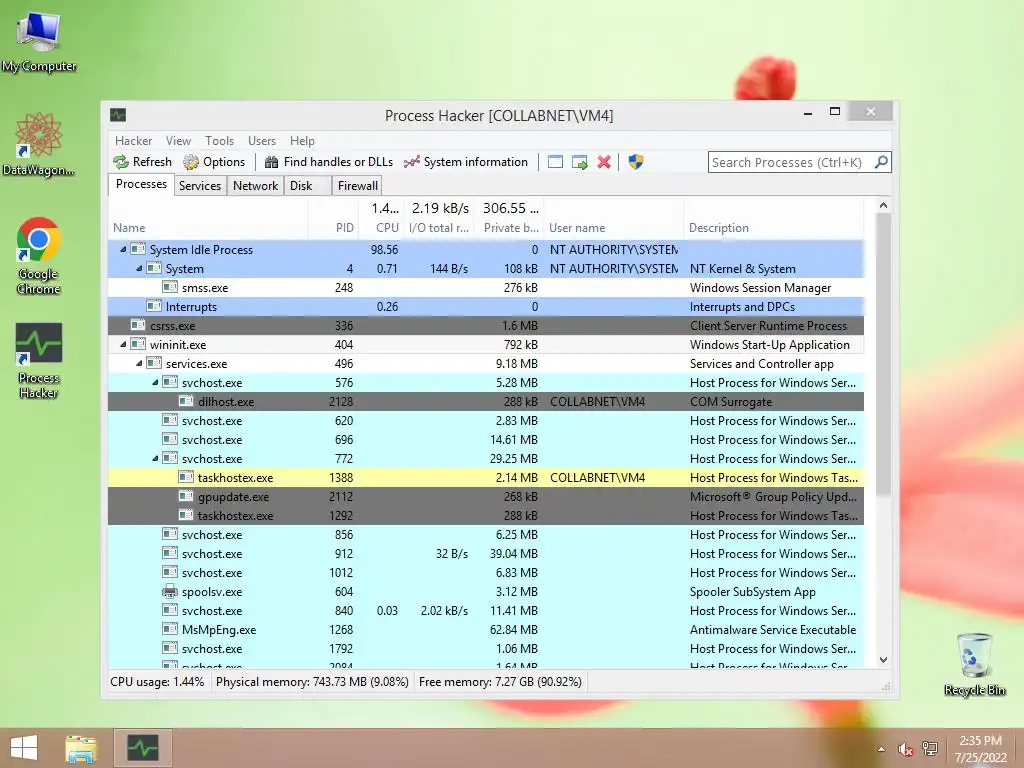Click Physical memory status bar entry

[312, 682]
